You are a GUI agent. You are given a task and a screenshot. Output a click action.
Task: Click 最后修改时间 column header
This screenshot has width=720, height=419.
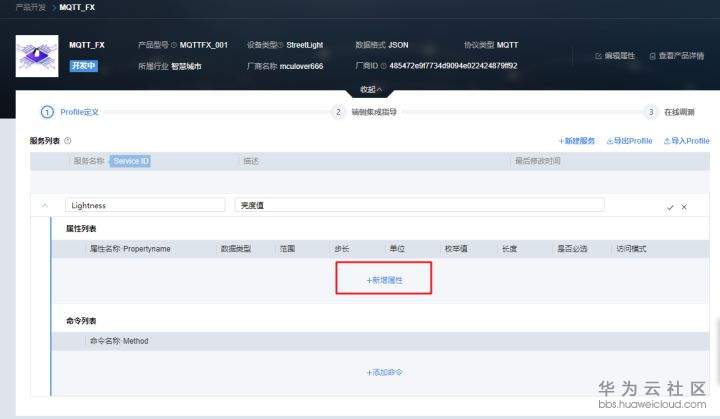(538, 161)
